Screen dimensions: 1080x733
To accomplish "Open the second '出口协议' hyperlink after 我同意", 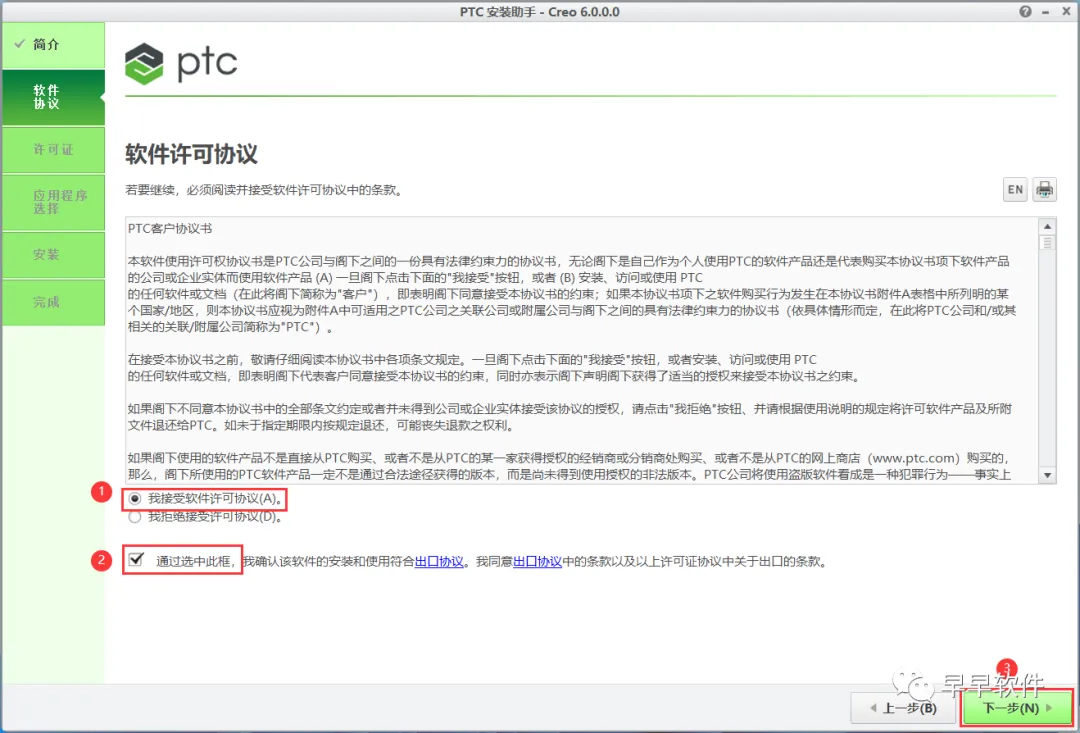I will coord(538,561).
